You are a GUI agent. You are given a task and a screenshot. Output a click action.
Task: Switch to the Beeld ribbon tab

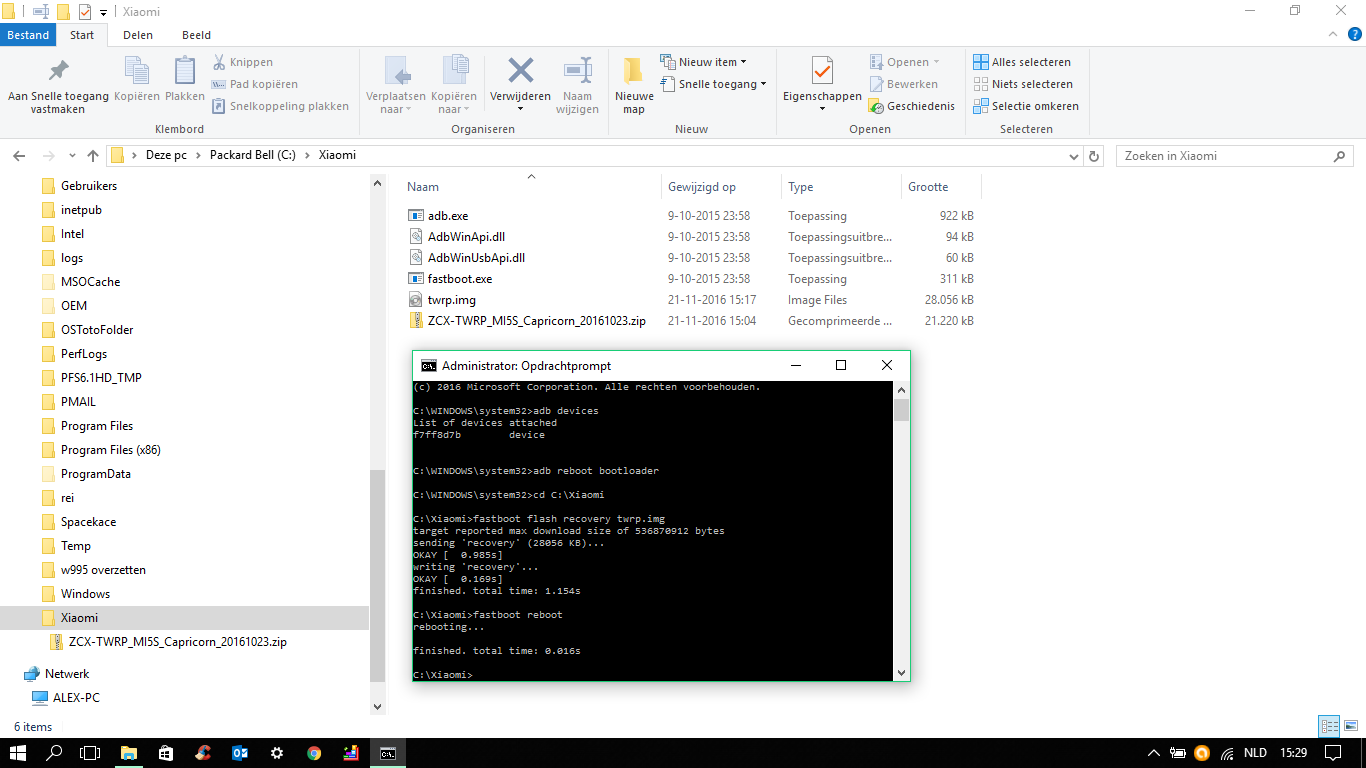pos(196,35)
